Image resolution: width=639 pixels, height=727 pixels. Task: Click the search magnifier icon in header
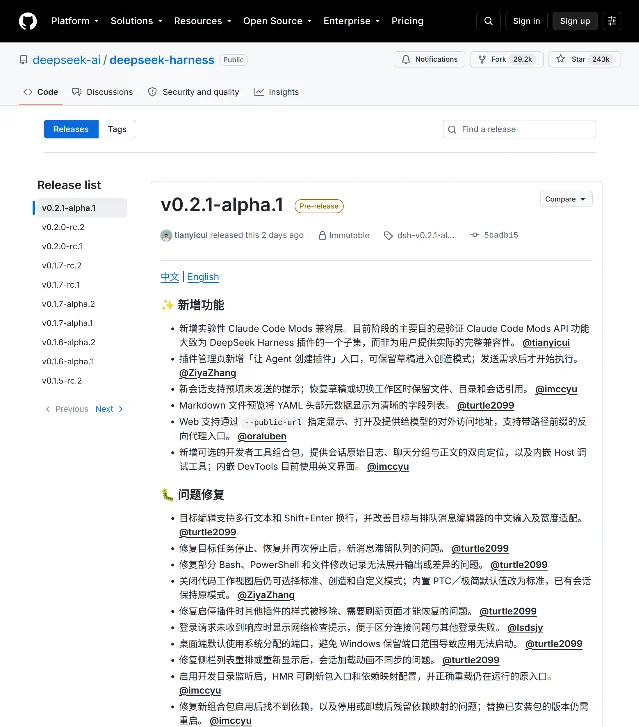coord(488,21)
